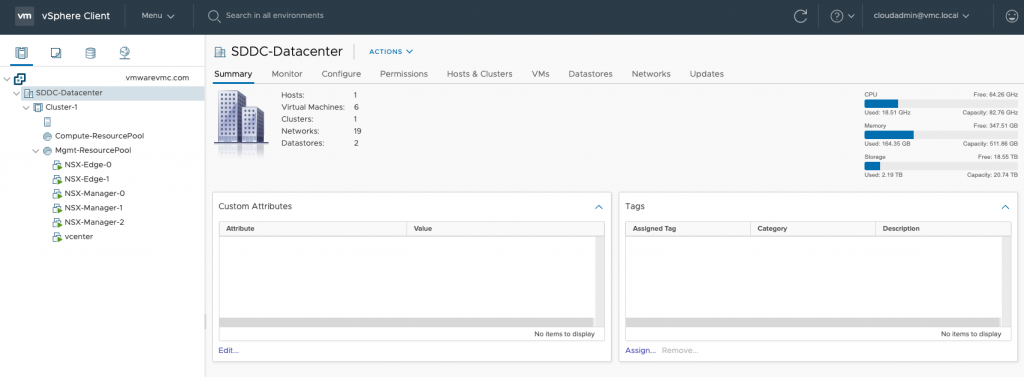The image size is (1024, 377).
Task: Open the Hosts & Clusters tab
Action: click(x=479, y=74)
